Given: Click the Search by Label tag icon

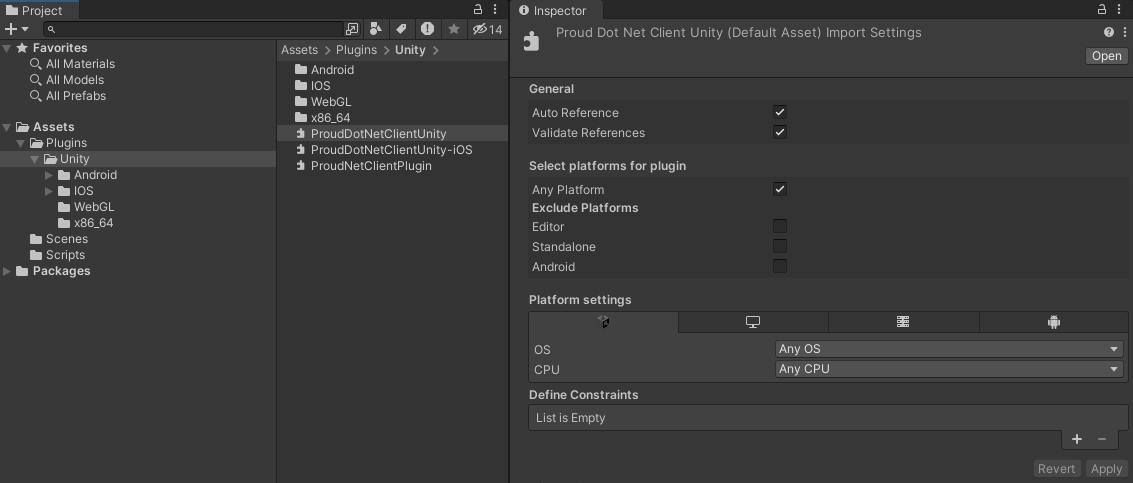Looking at the screenshot, I should pos(401,29).
